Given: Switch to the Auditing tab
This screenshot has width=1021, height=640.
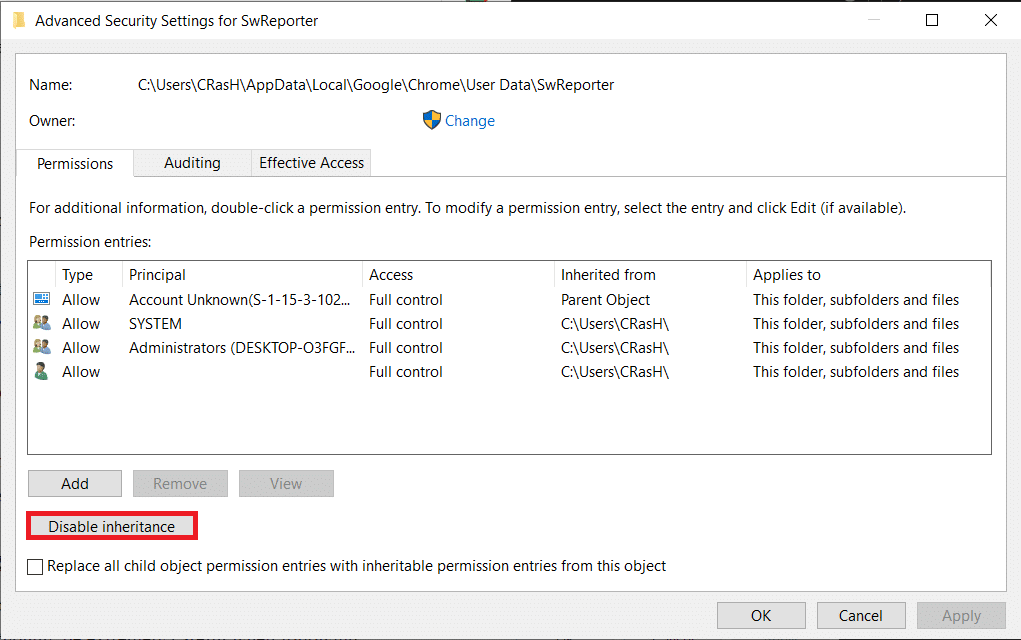Looking at the screenshot, I should (192, 163).
